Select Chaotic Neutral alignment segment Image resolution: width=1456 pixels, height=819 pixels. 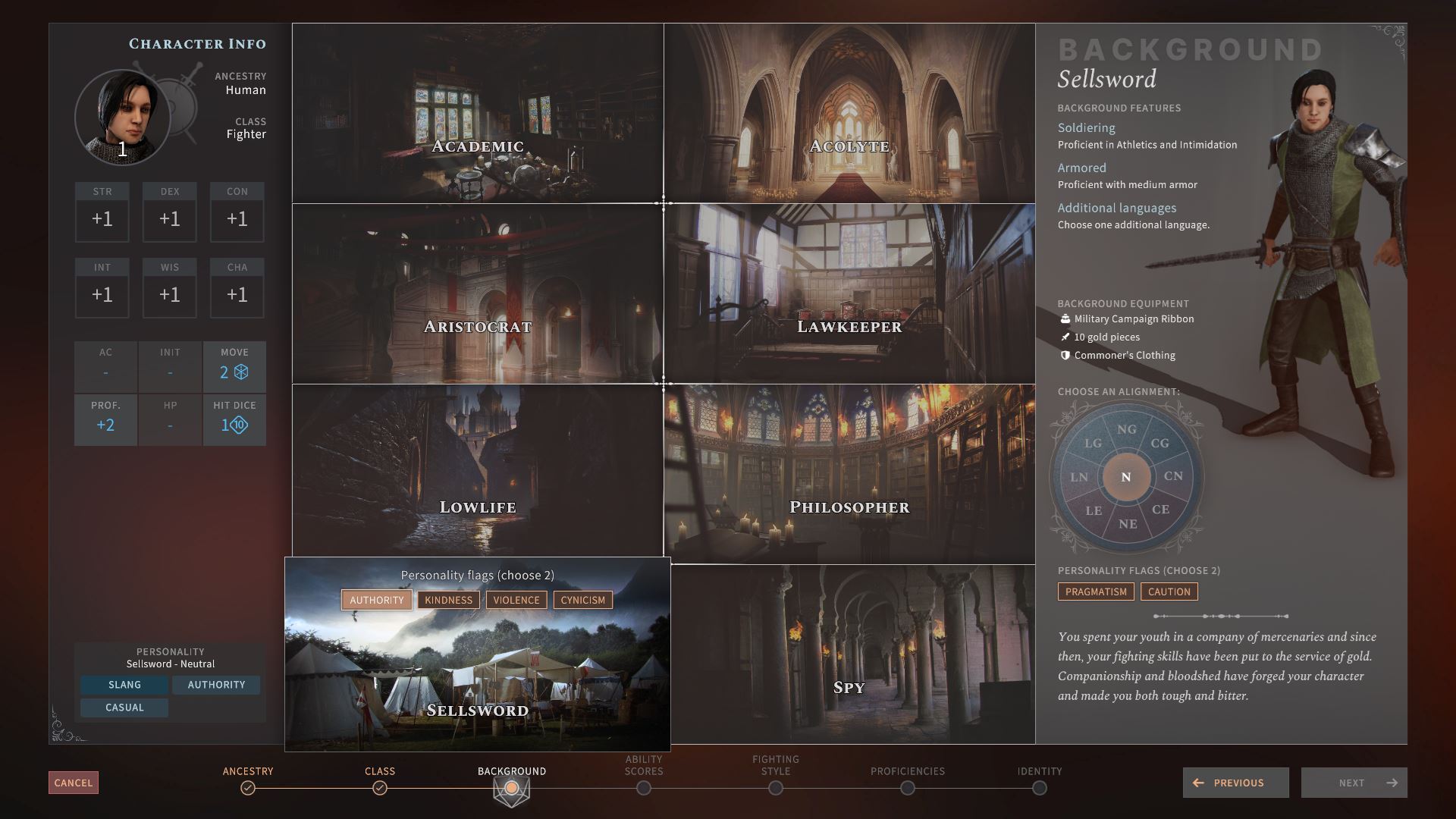pos(1173,476)
